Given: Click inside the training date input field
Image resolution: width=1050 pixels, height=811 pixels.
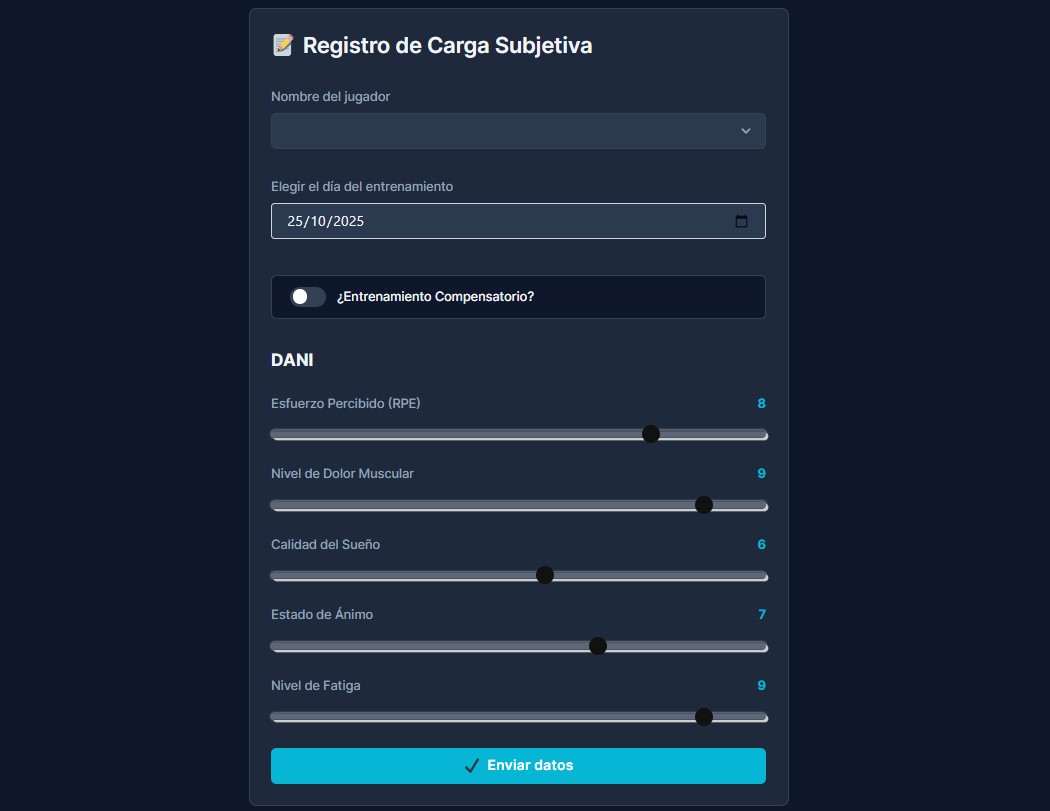Looking at the screenshot, I should click(x=450, y=221).
